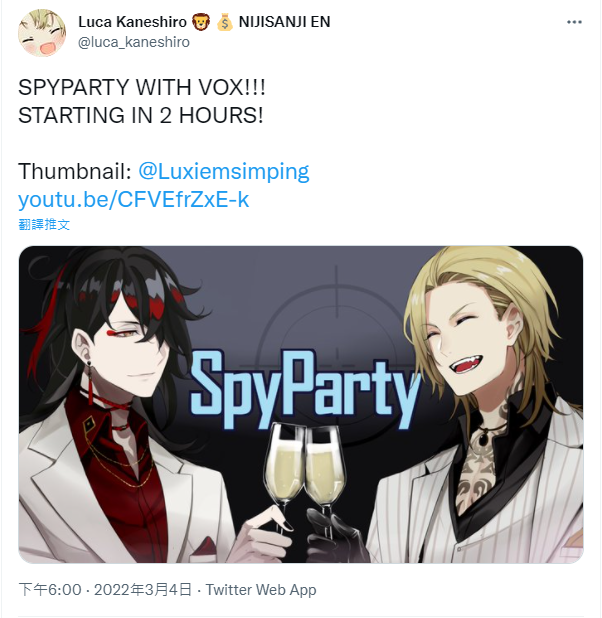Open the tweet timestamp 下午6:00 2022年3月4日
This screenshot has width=602, height=618.
(105, 590)
